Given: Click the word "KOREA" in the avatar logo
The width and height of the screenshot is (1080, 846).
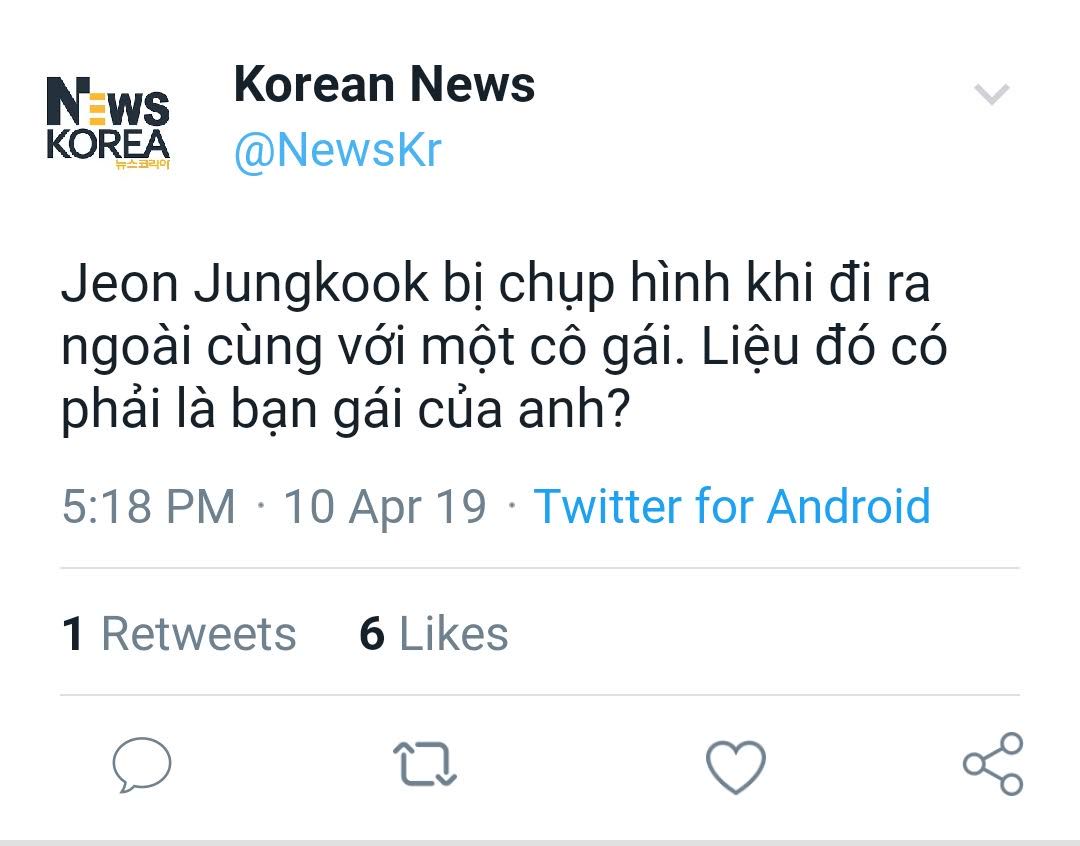Looking at the screenshot, I should pos(108,141).
